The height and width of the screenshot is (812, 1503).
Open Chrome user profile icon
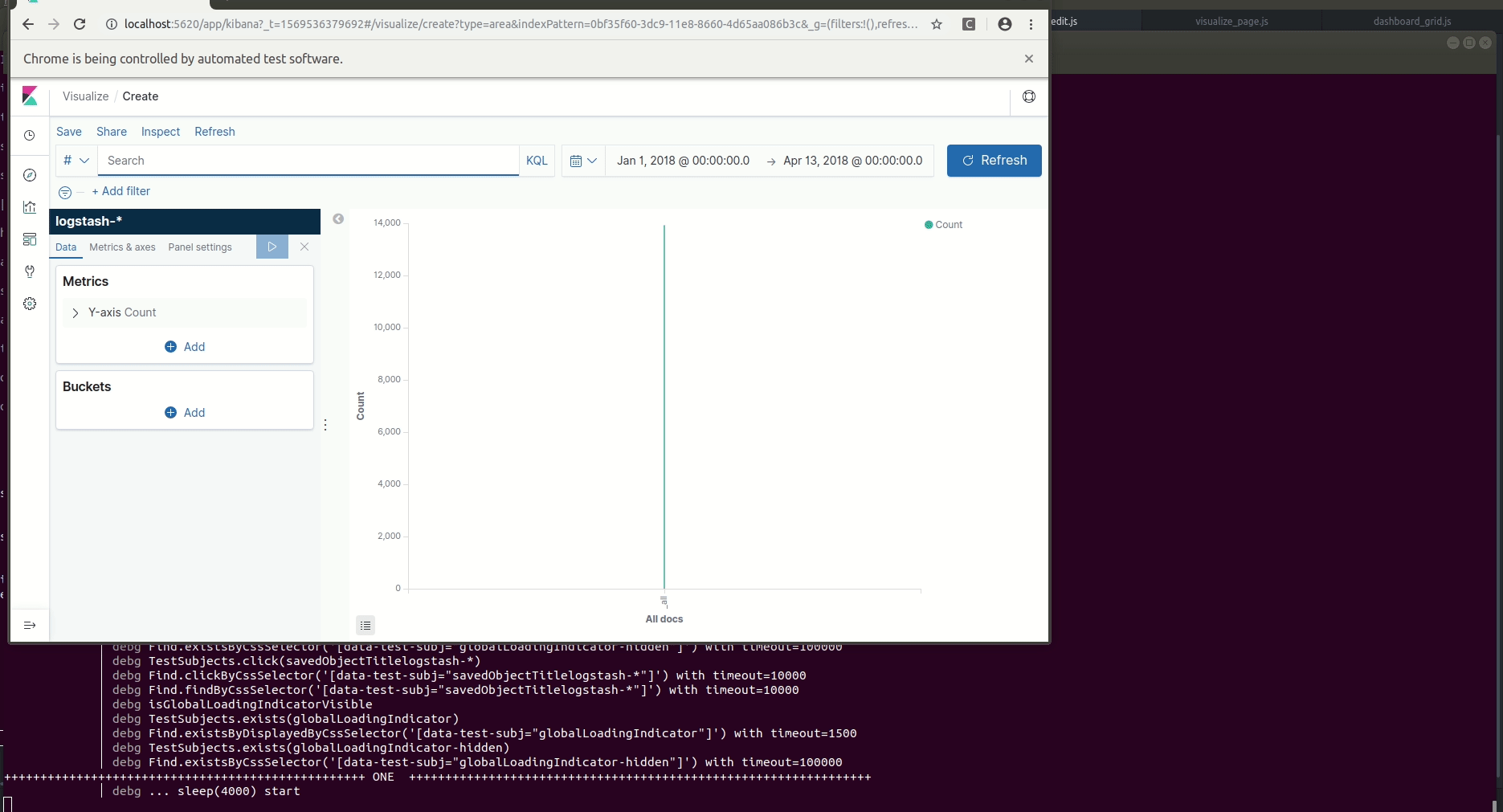click(x=1005, y=24)
